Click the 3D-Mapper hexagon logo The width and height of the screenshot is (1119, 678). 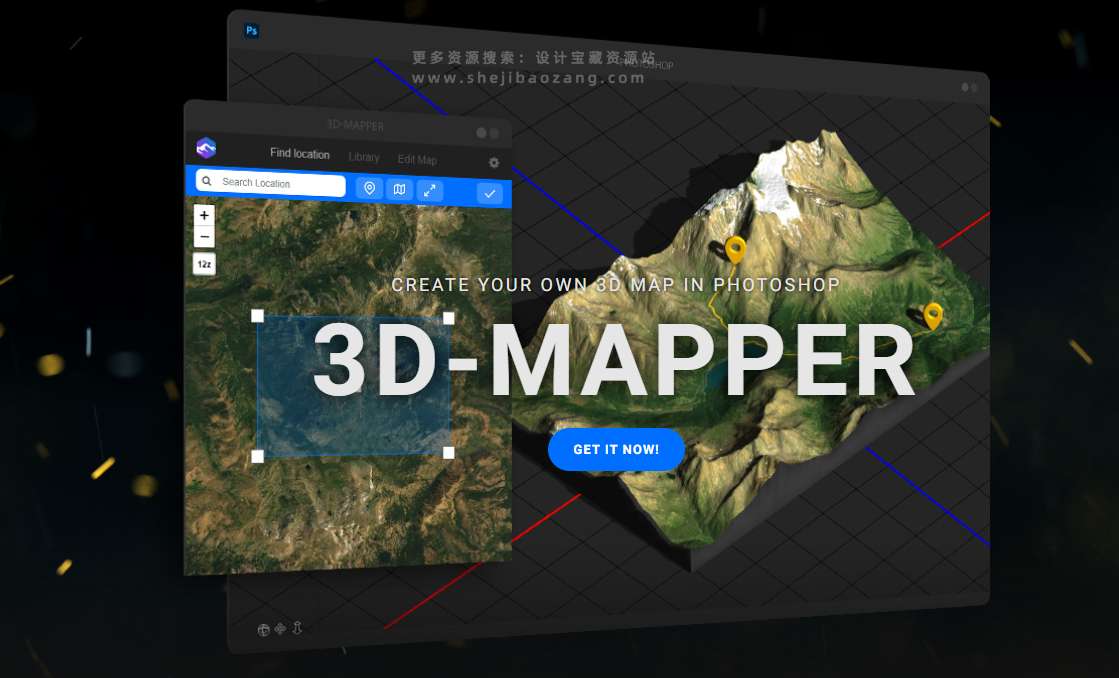pos(206,148)
